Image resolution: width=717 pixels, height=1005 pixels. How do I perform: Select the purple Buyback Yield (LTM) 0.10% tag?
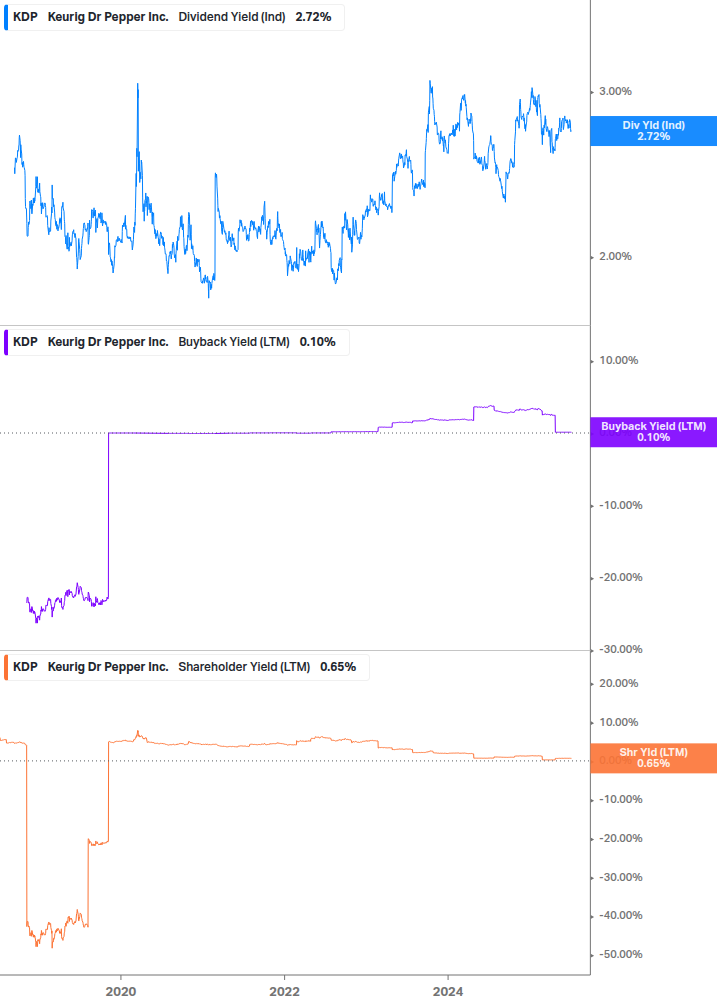coord(654,431)
